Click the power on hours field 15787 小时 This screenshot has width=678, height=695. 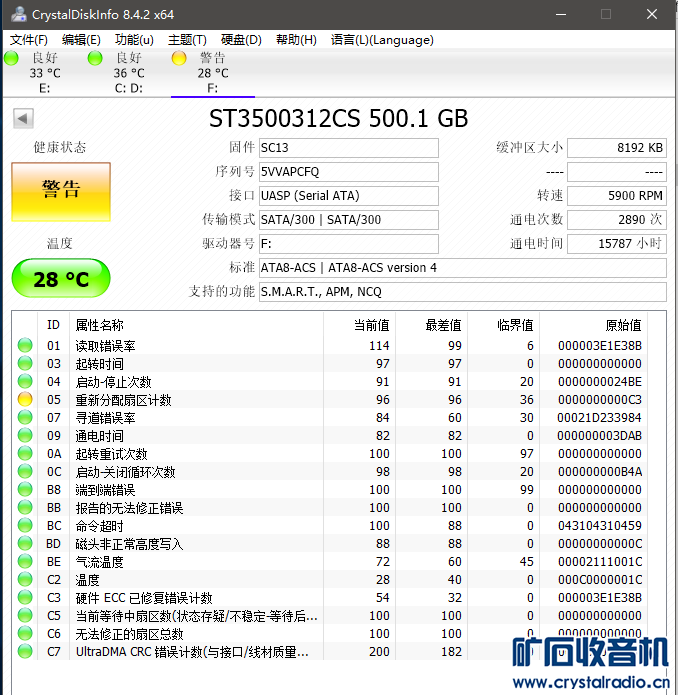point(617,243)
